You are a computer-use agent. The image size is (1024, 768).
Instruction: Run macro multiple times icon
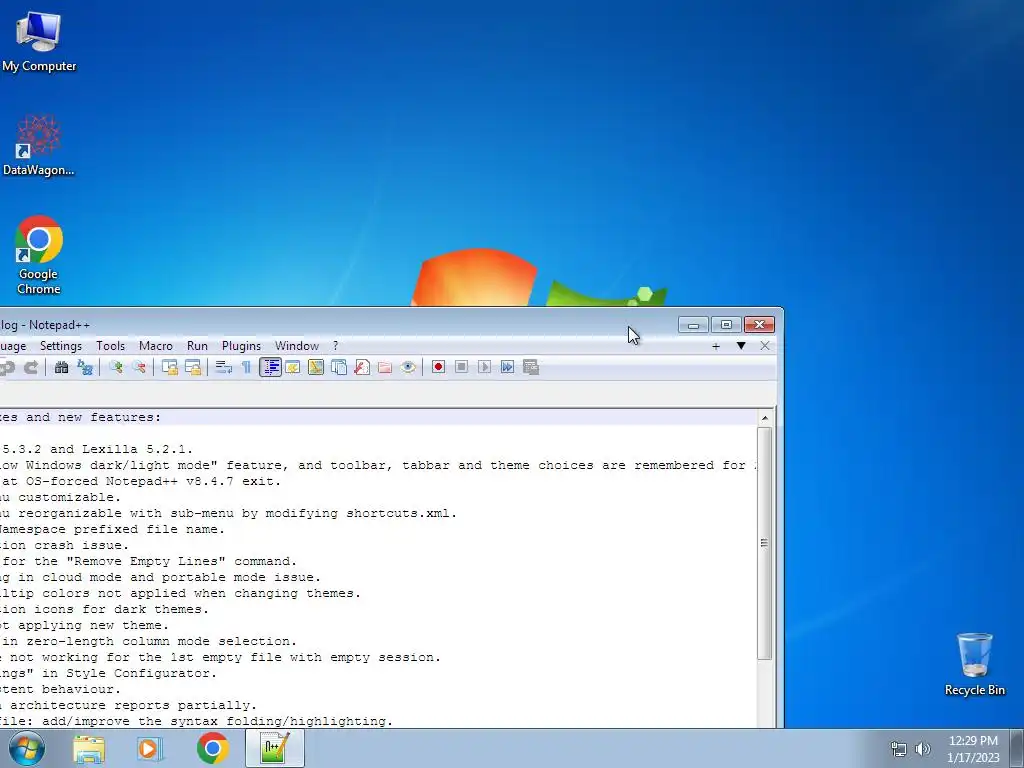tap(507, 368)
